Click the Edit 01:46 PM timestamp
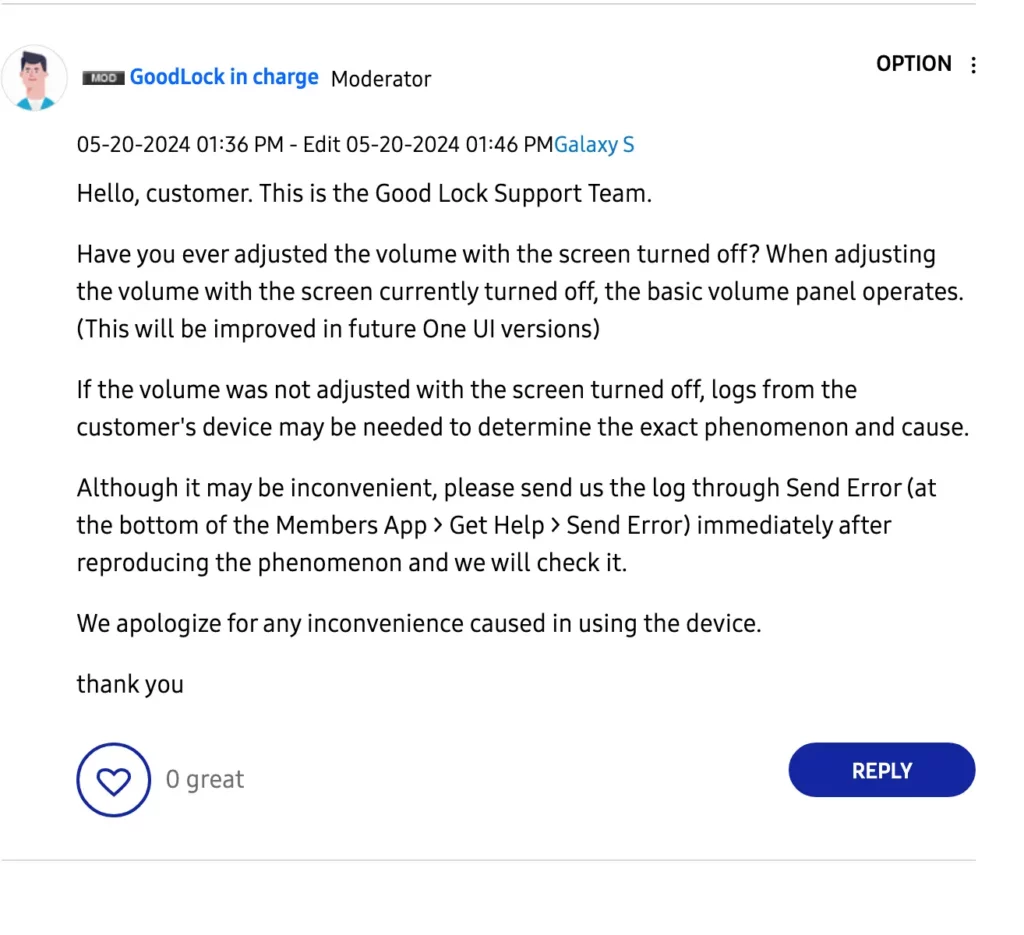 click(x=428, y=144)
